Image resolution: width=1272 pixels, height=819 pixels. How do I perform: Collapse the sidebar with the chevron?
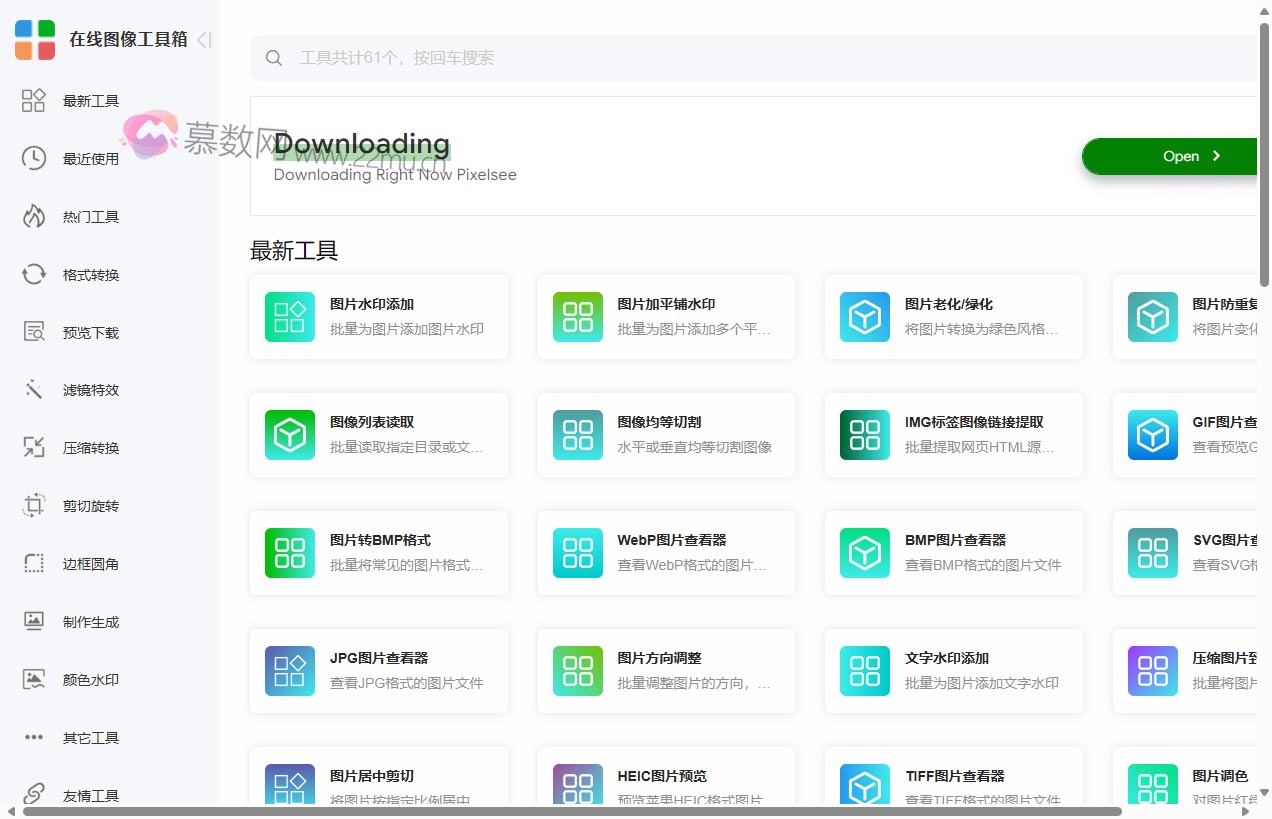pos(203,40)
